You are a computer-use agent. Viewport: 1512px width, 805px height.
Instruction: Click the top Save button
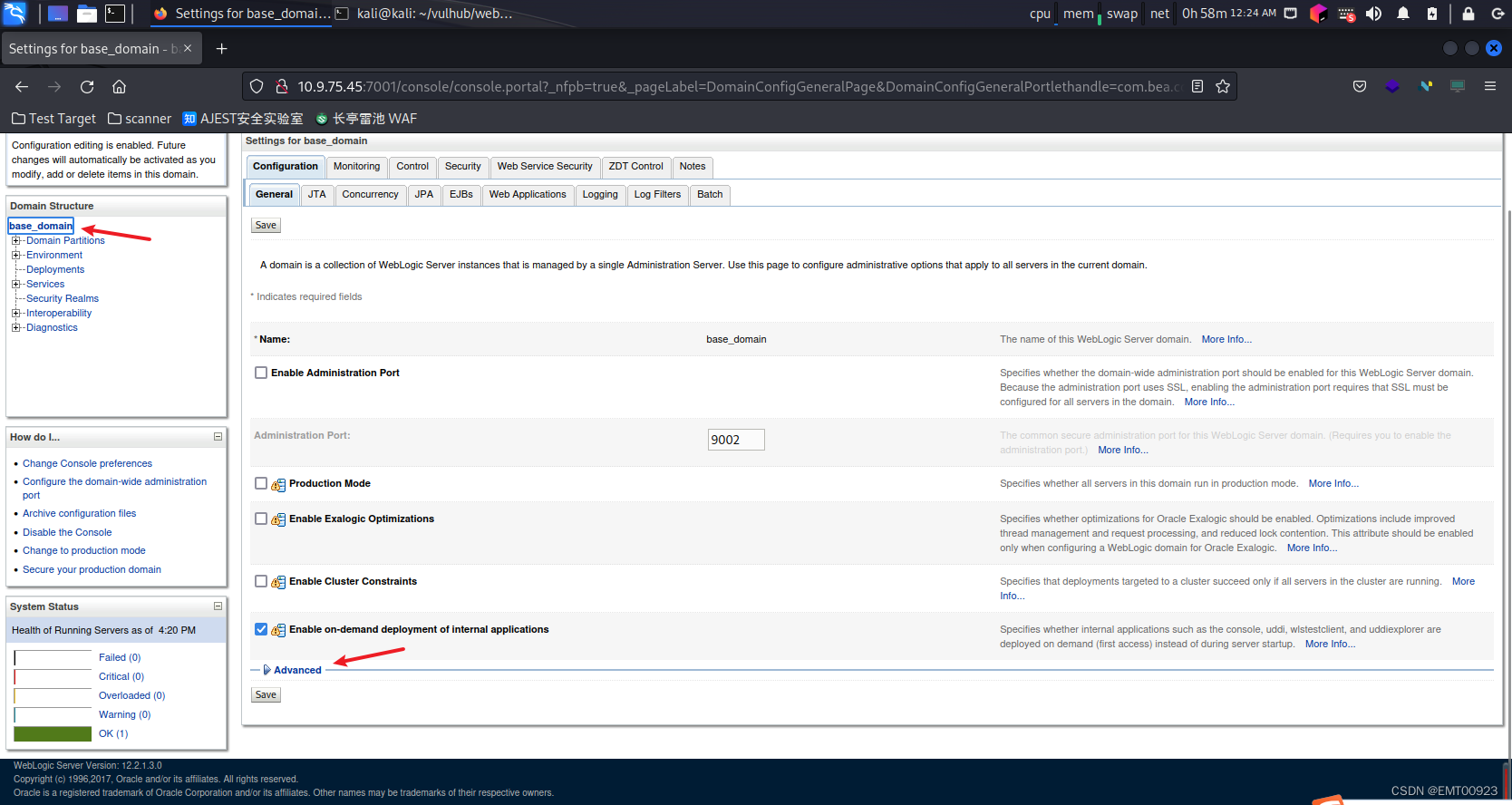pos(266,225)
